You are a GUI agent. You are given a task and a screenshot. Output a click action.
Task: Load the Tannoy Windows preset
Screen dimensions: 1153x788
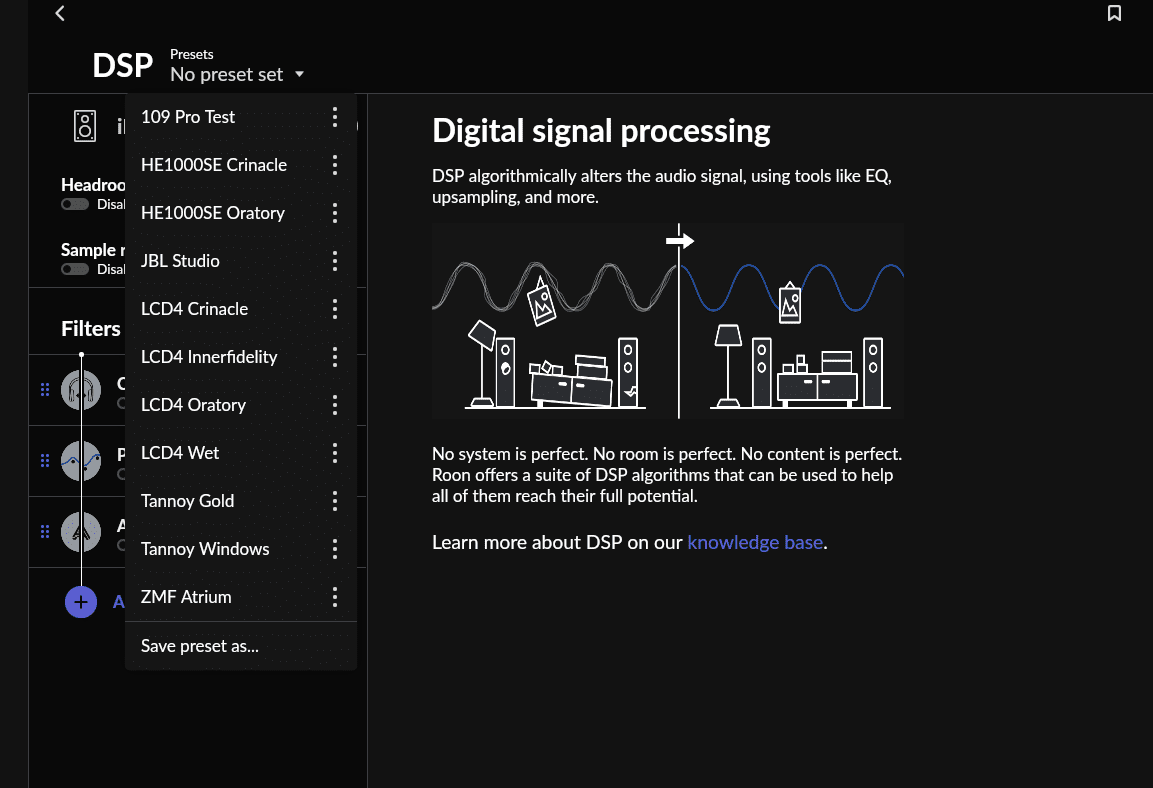[204, 549]
